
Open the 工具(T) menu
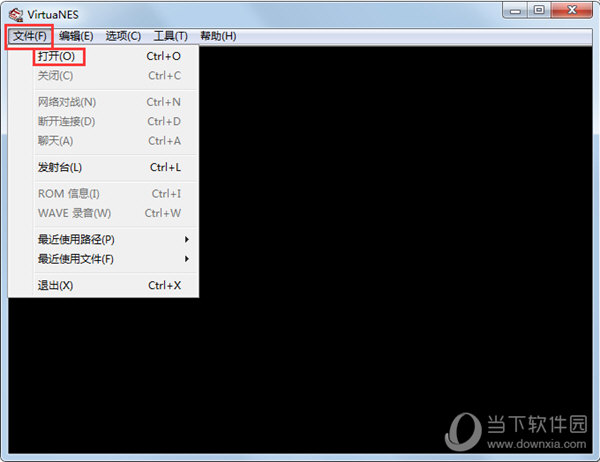170,36
